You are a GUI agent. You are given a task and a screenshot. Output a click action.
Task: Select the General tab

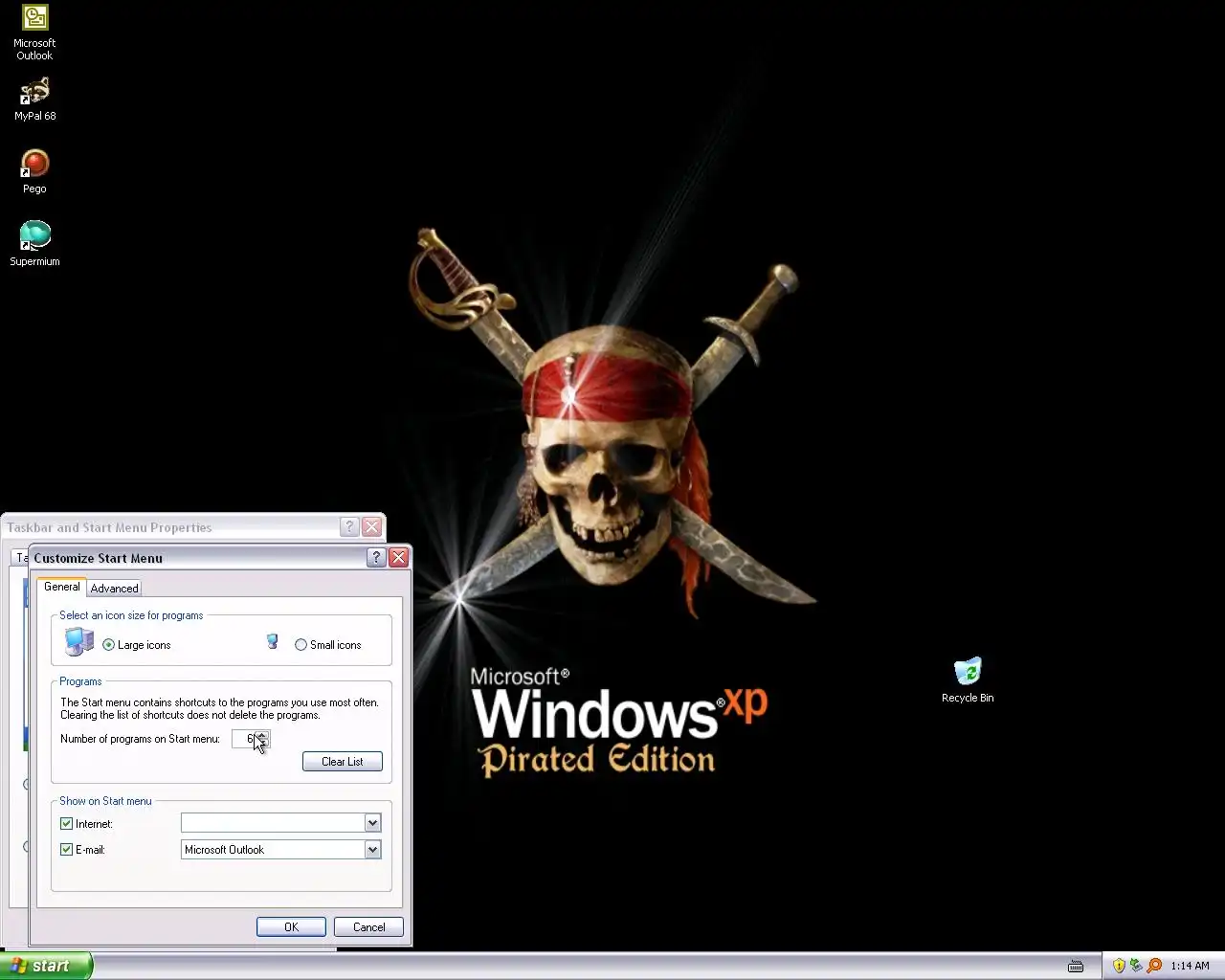(62, 587)
